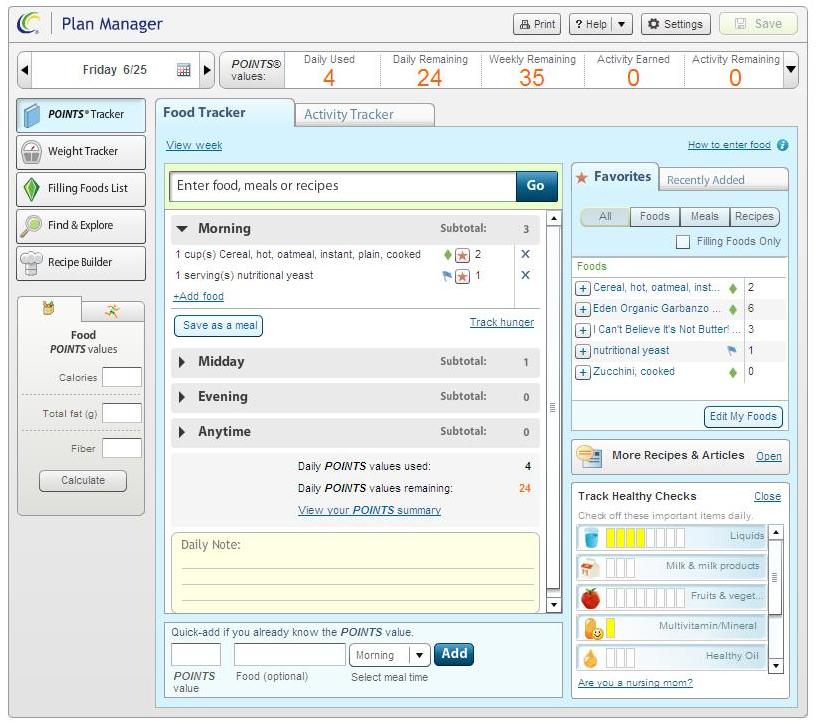
Task: Switch to the Activity Tracker tab
Action: point(365,114)
